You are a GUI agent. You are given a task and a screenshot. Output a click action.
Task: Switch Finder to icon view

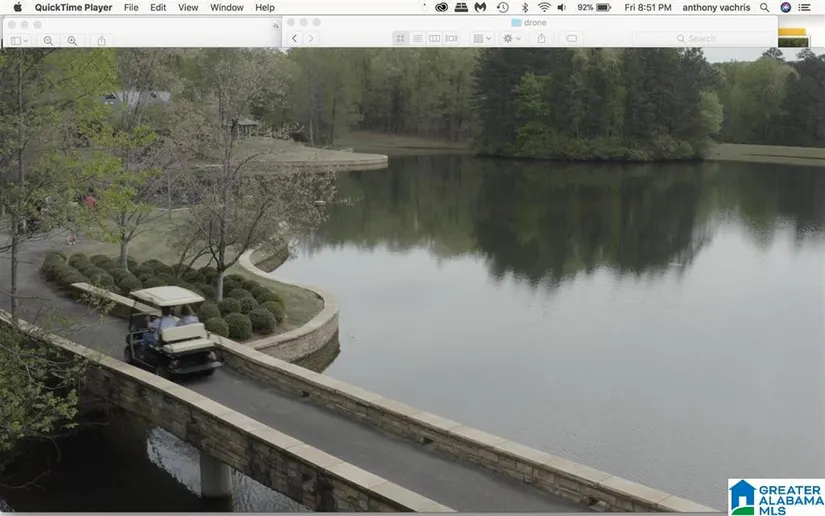(x=400, y=38)
